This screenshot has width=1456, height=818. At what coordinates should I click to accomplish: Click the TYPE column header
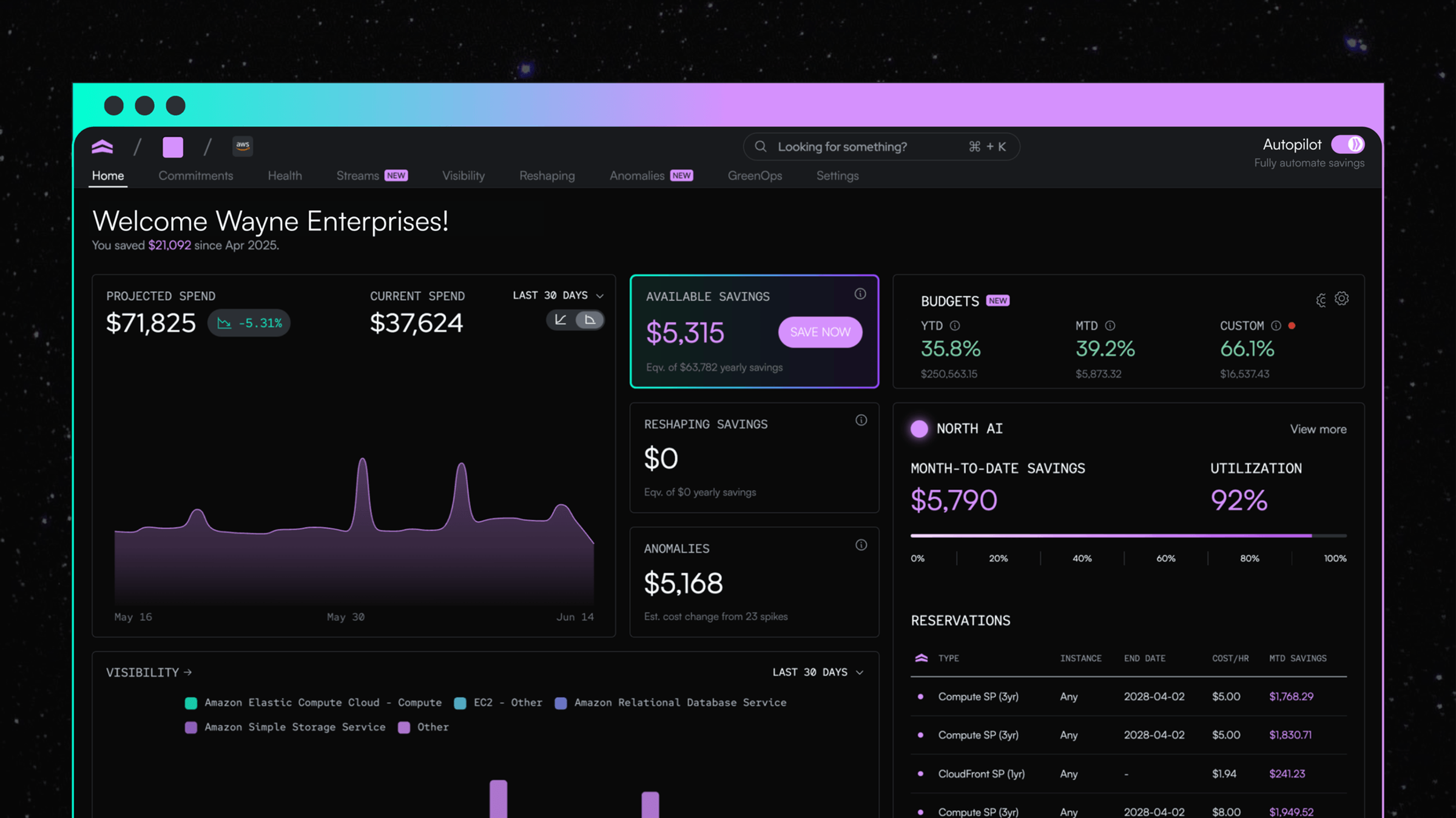pos(949,659)
